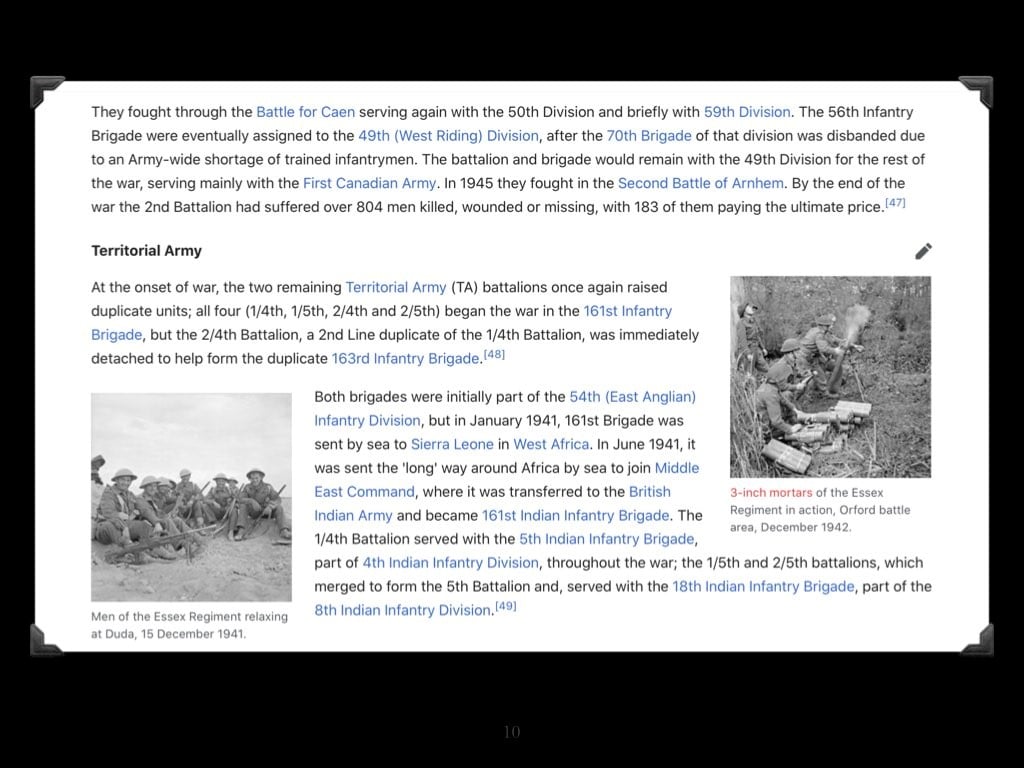Click citation reference number 47
Image resolution: width=1024 pixels, height=768 pixels.
click(x=895, y=203)
